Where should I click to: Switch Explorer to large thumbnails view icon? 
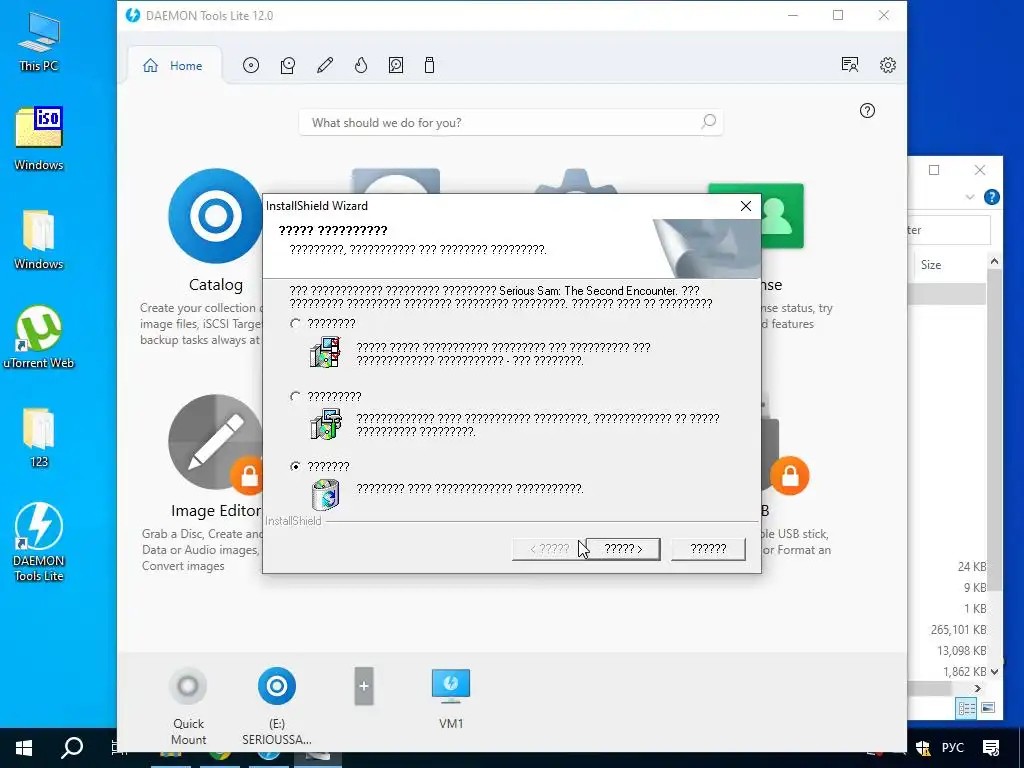(987, 708)
